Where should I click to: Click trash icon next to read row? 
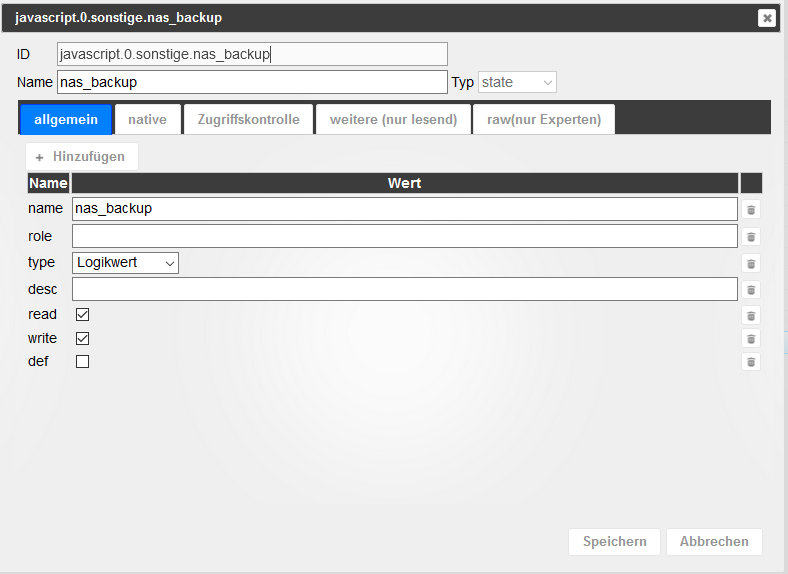coord(751,315)
